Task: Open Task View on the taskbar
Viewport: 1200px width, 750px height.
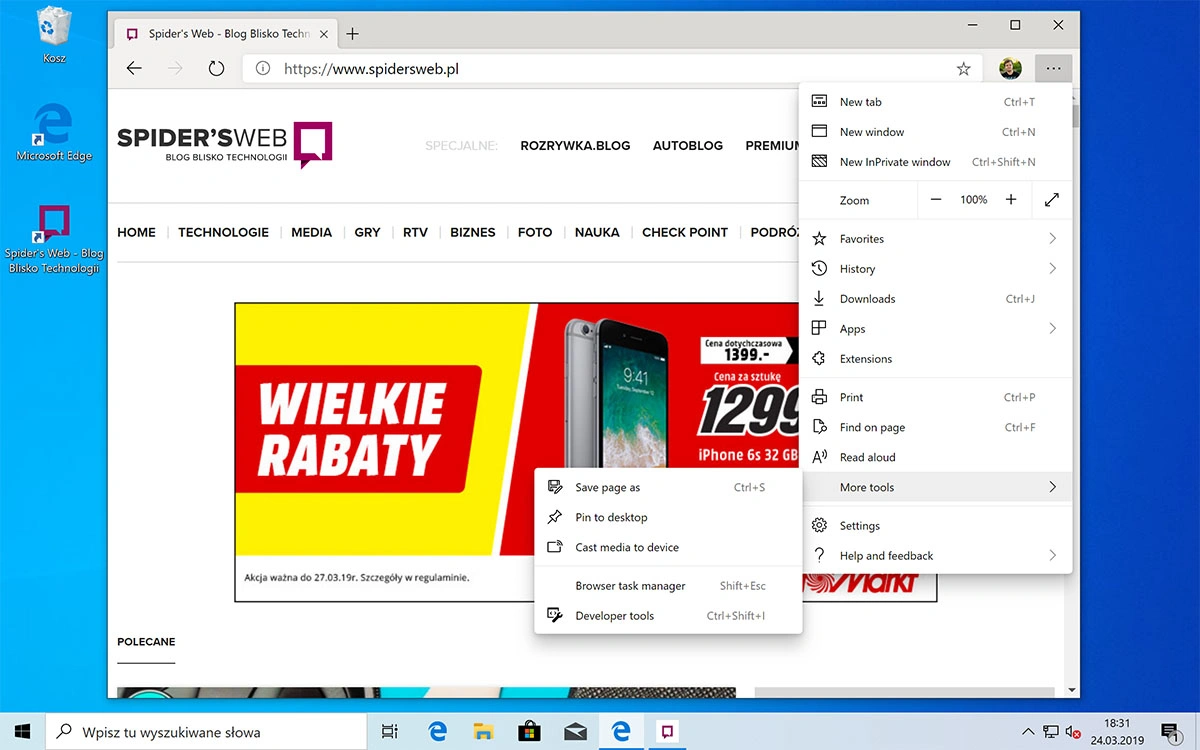Action: (x=390, y=732)
